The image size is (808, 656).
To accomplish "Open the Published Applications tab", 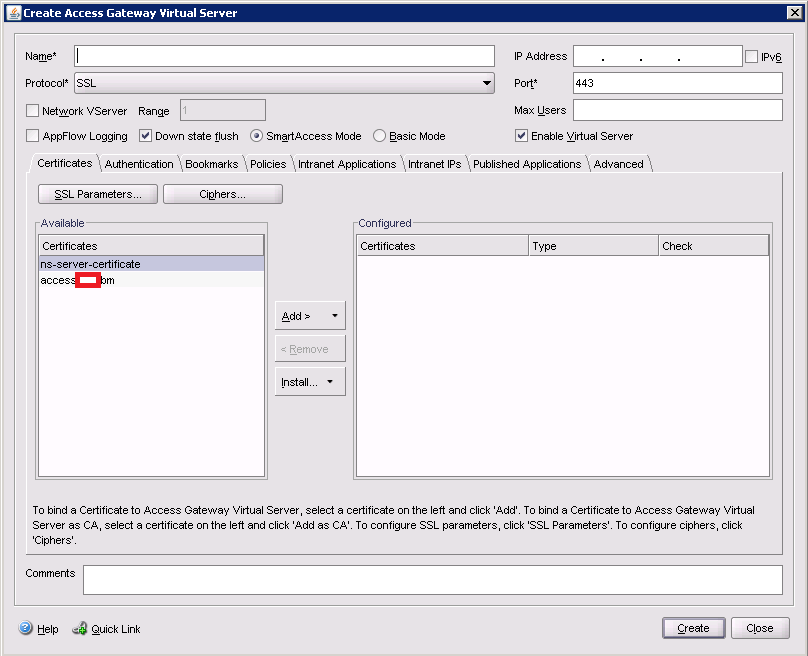I will (527, 164).
